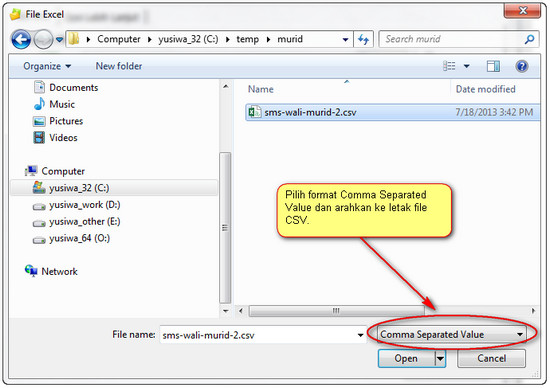Select file sms-wali-murid-2.csv
Image resolution: width=550 pixels, height=388 pixels.
click(x=393, y=112)
